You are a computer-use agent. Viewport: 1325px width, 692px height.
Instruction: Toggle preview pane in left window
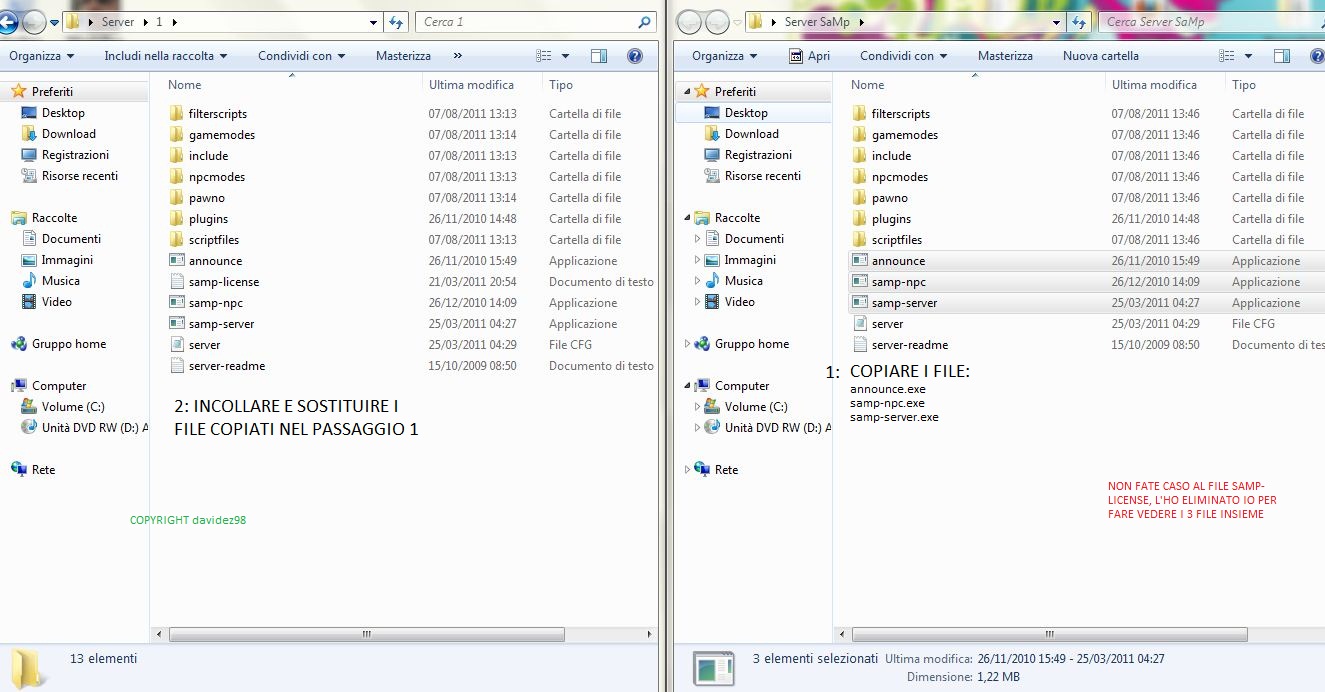coord(599,56)
